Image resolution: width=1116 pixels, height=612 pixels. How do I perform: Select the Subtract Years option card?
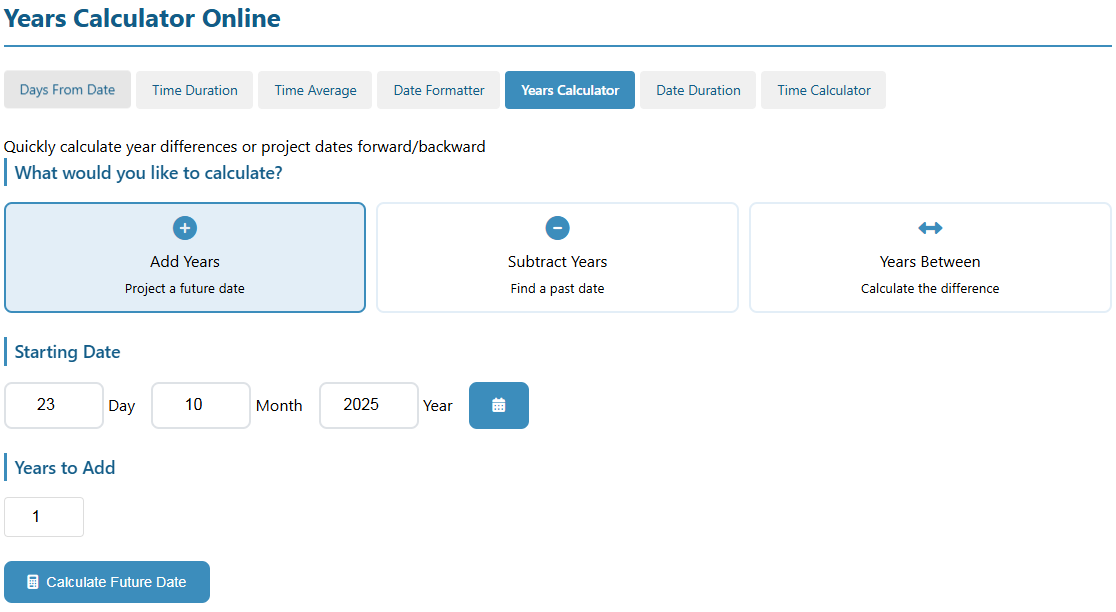click(x=557, y=258)
